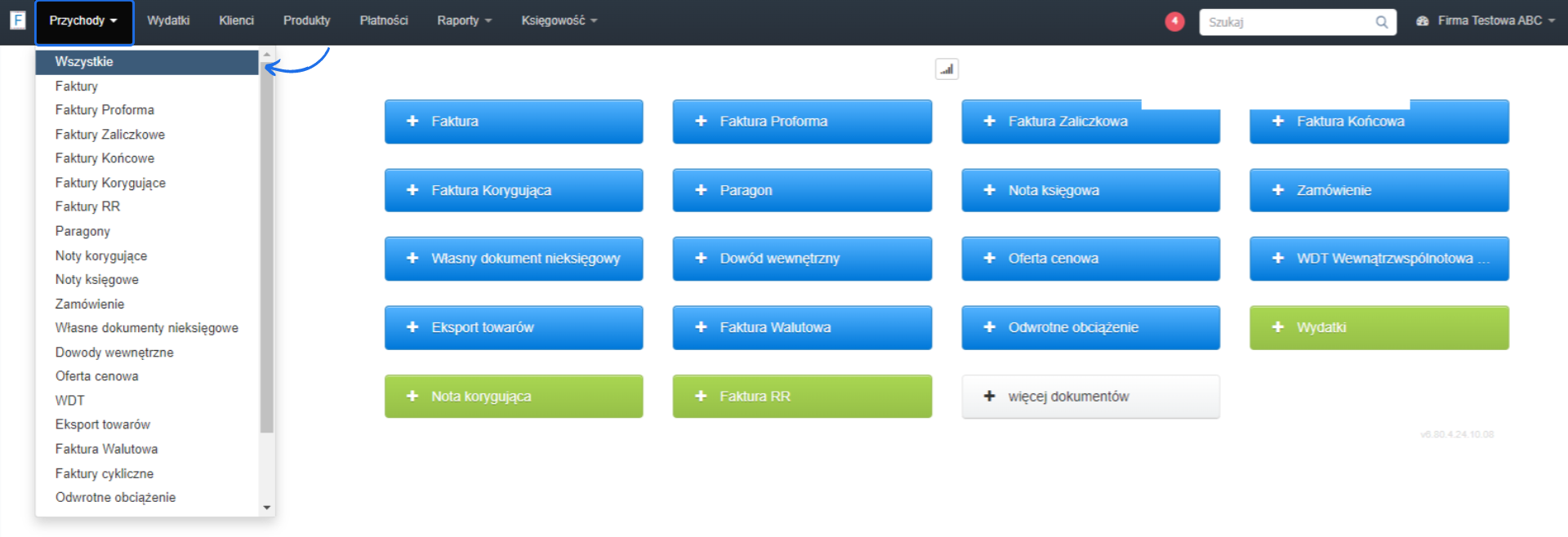1568x537 pixels.
Task: Select Wszystkie in the dropdown list
Action: pyautogui.click(x=147, y=62)
